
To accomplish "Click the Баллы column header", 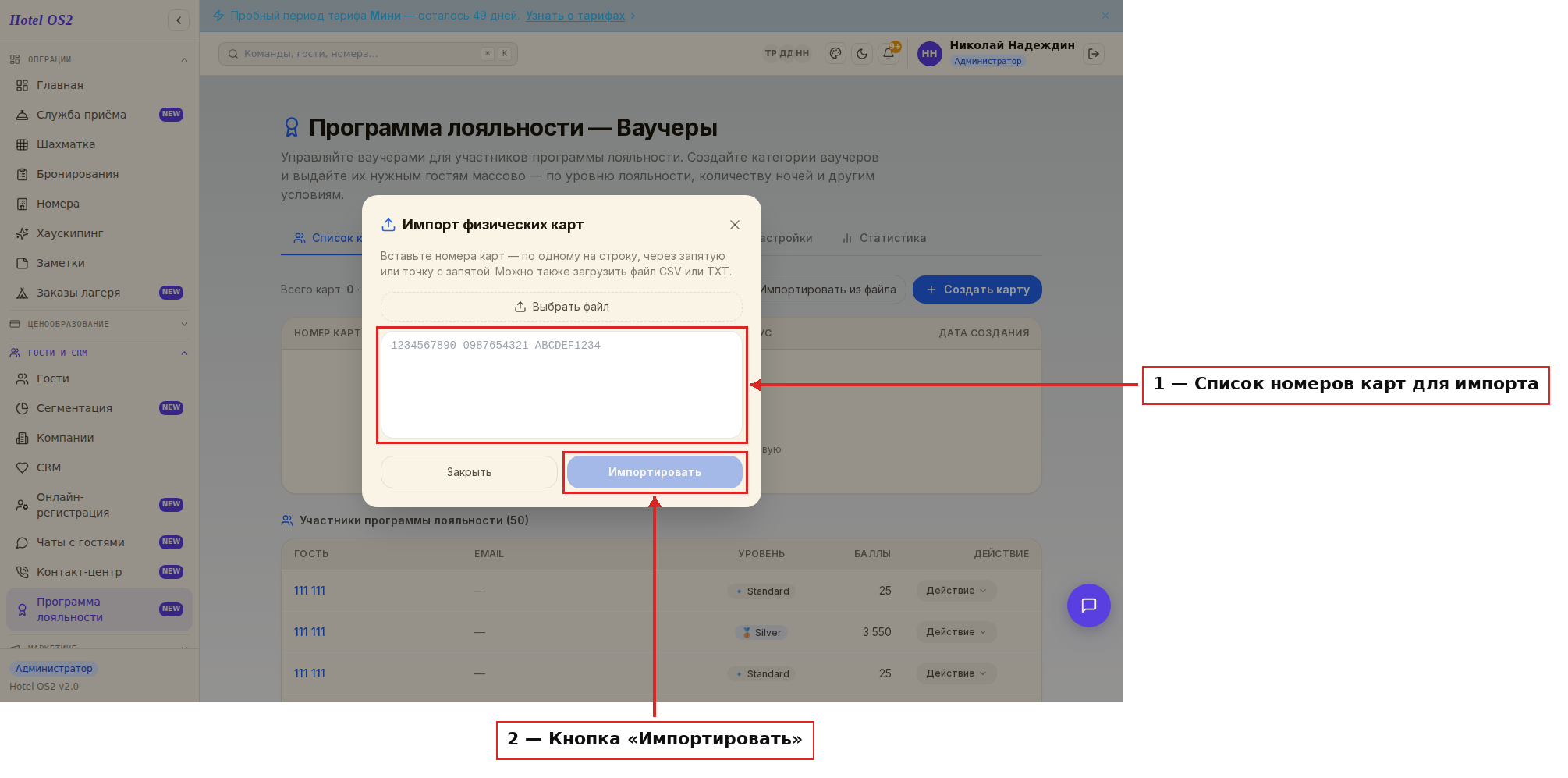I will 872,554.
